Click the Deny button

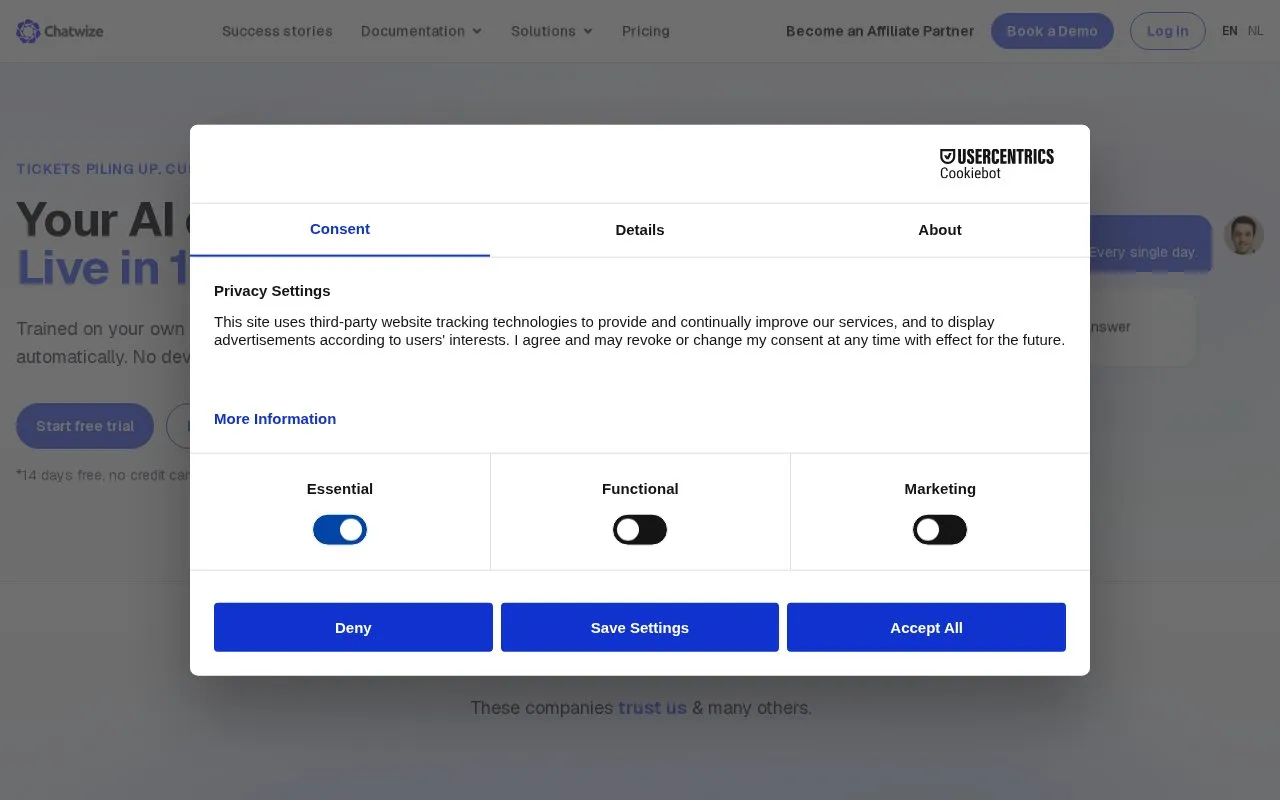tap(353, 627)
